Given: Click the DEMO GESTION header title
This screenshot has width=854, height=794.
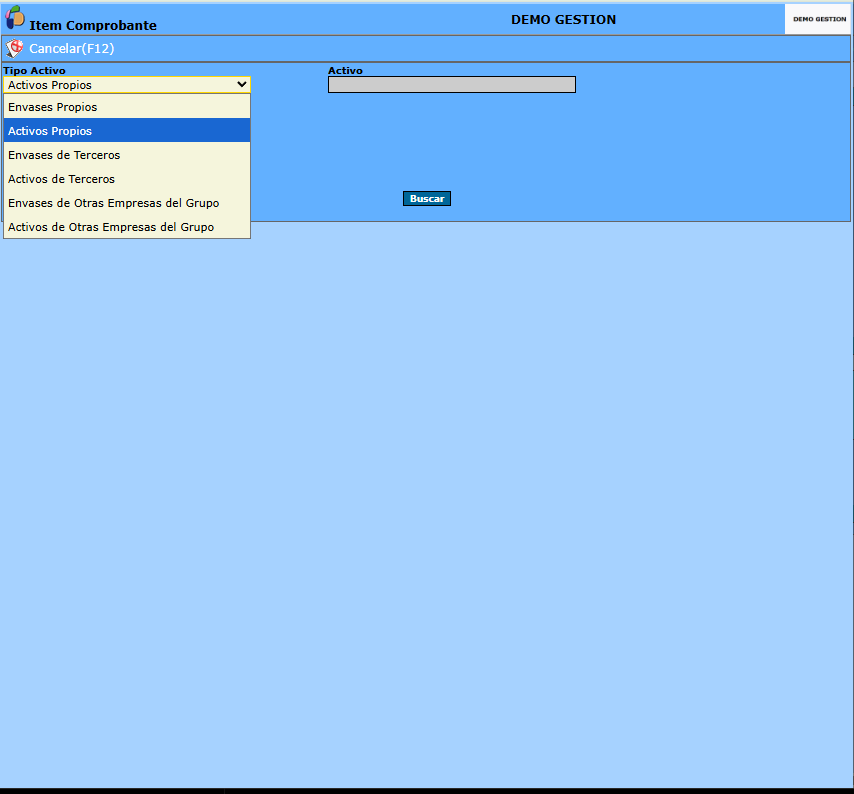Looking at the screenshot, I should pos(563,20).
